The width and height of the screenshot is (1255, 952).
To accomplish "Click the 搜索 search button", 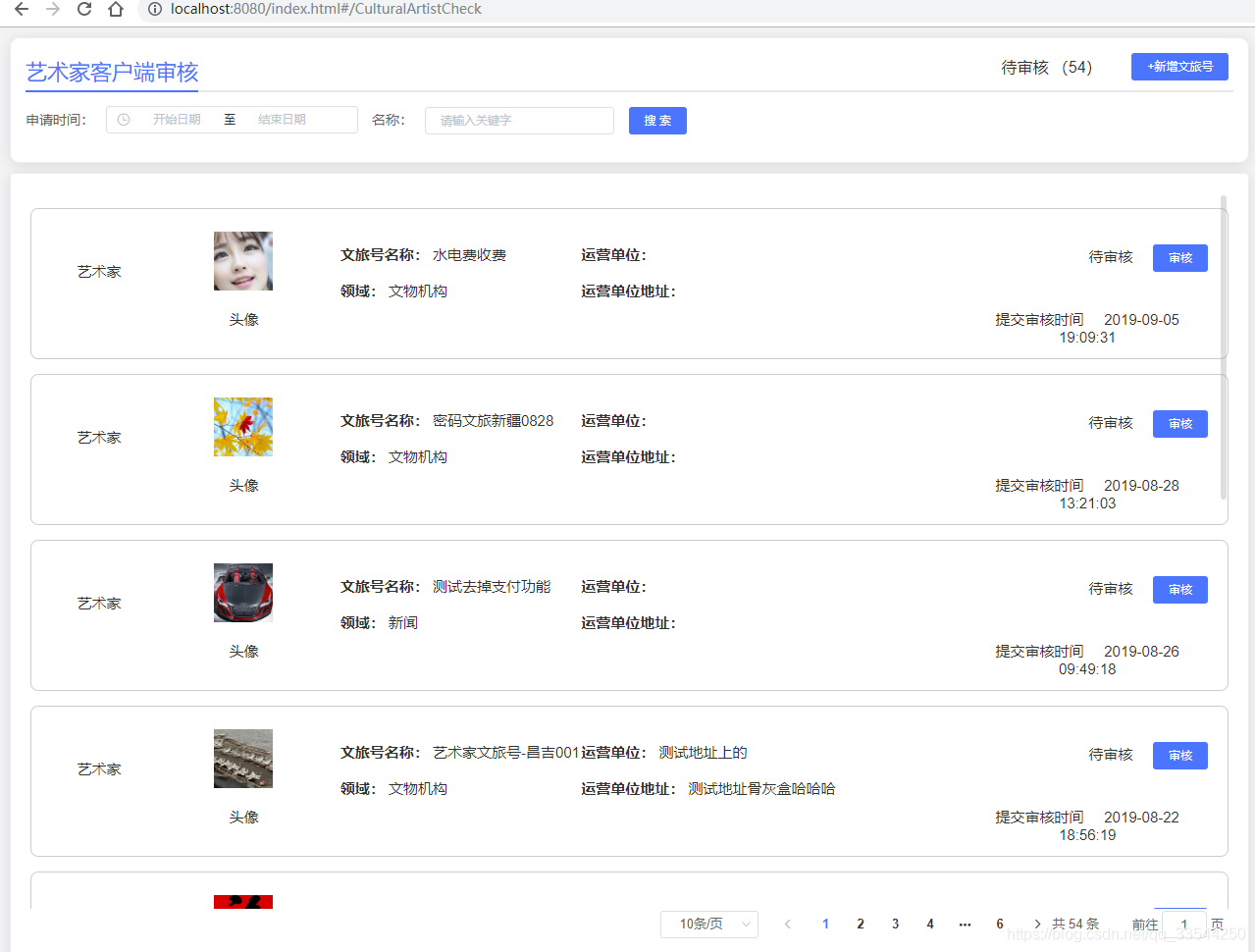I will pos(657,121).
